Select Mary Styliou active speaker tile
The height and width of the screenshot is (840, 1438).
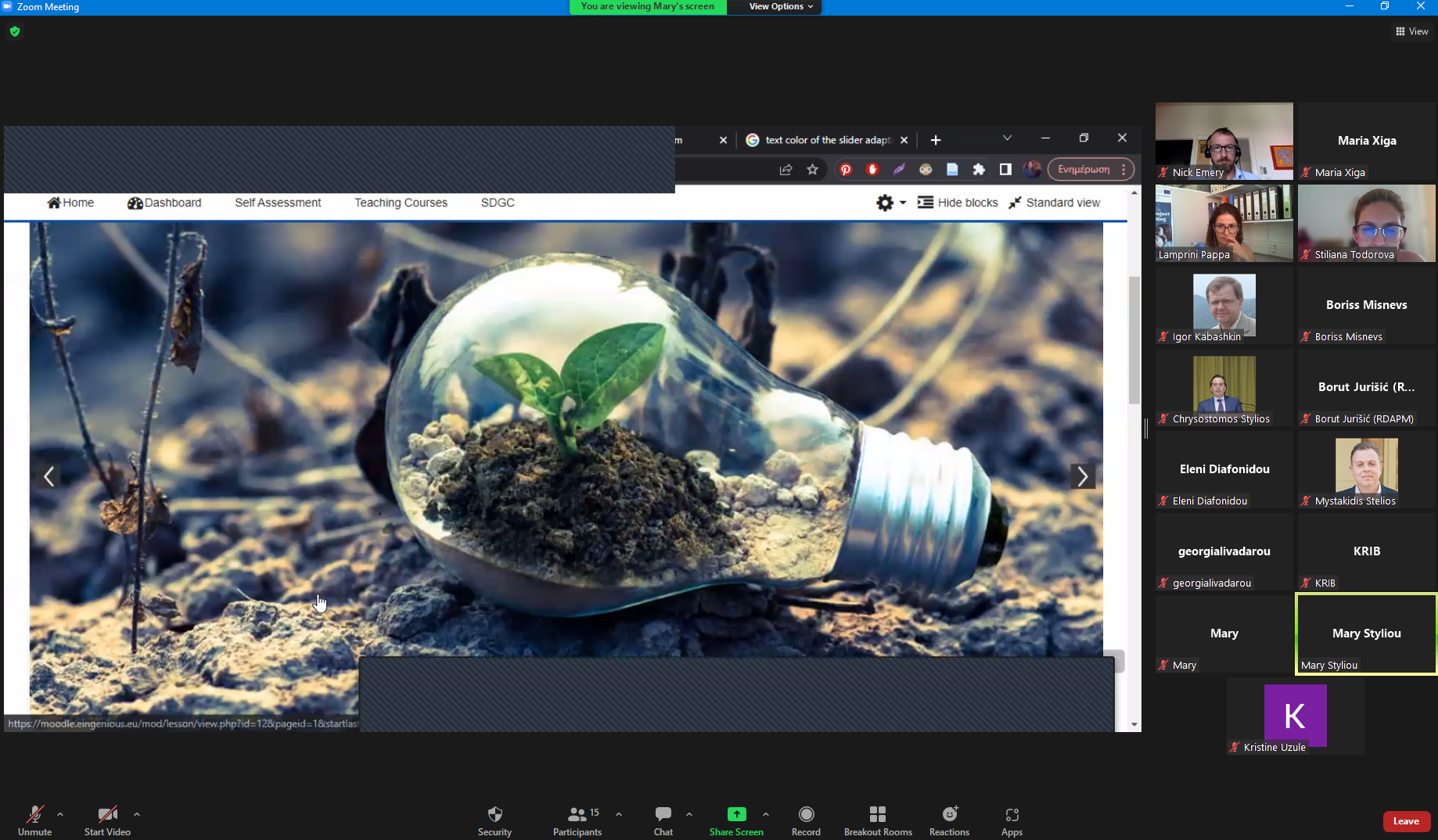coord(1366,634)
